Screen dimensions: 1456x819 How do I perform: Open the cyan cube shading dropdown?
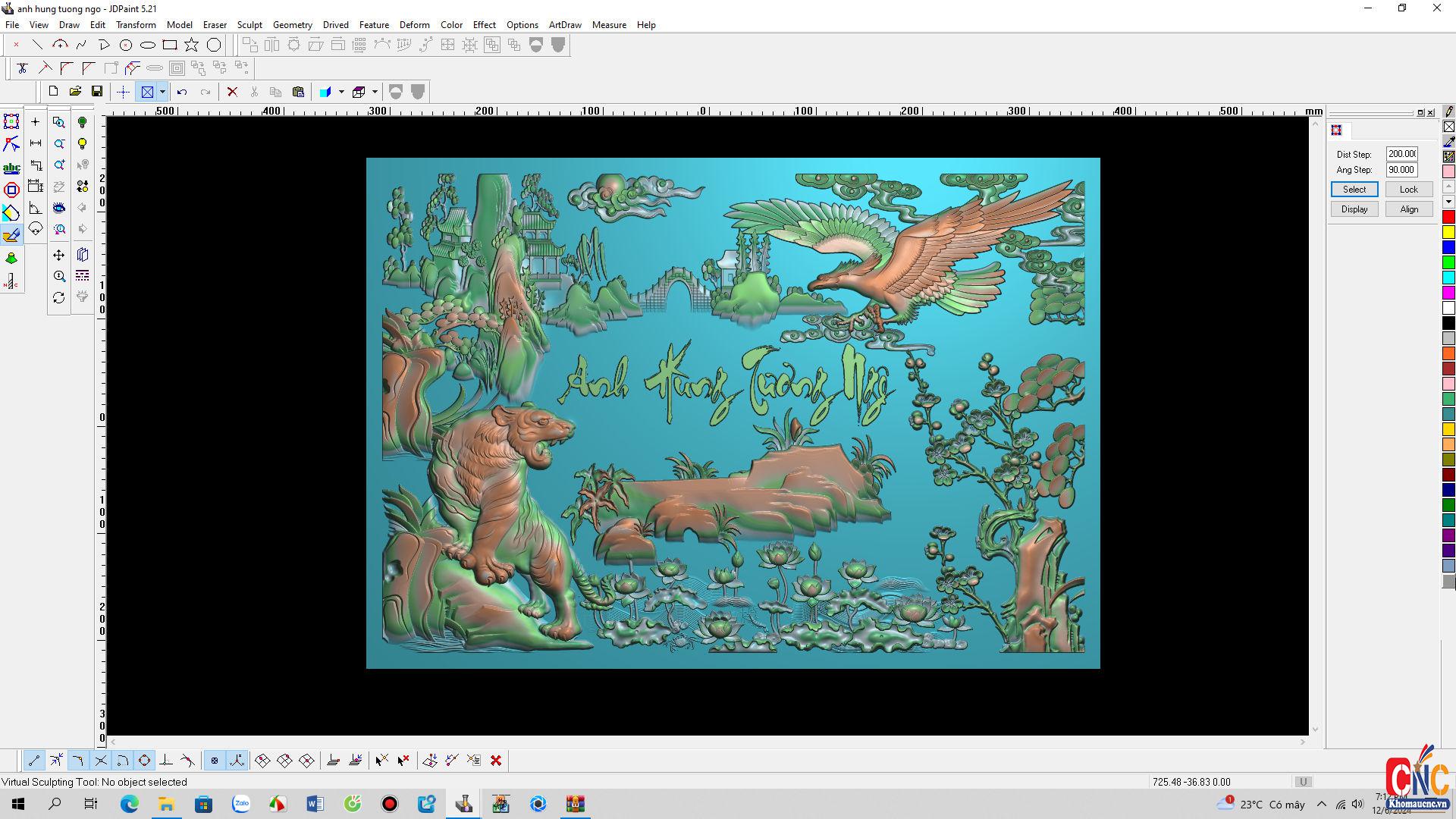(341, 92)
